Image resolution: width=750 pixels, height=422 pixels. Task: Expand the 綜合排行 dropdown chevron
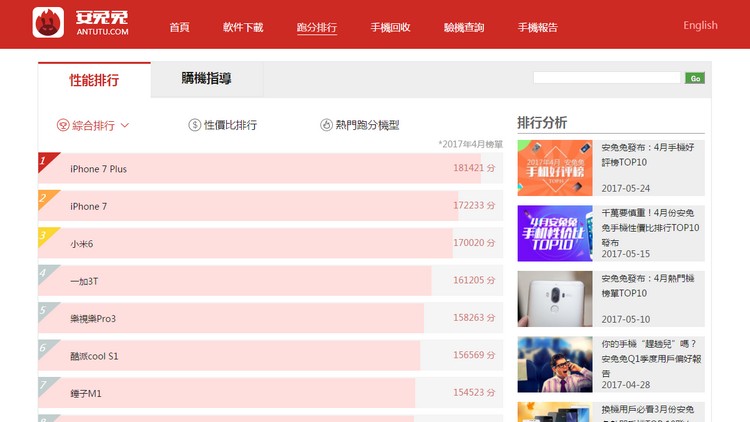click(x=125, y=125)
